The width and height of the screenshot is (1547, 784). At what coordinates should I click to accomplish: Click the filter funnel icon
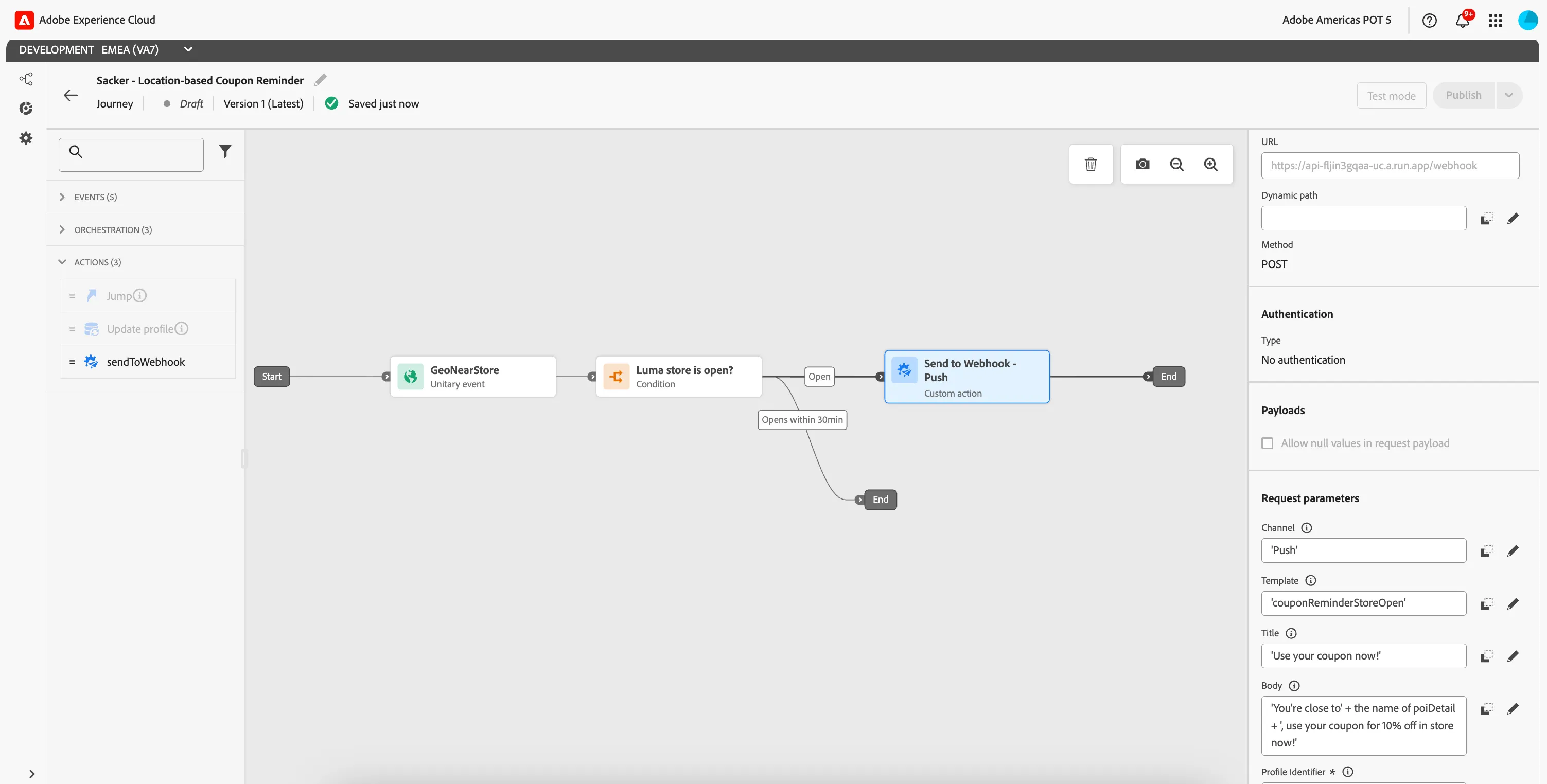[x=225, y=151]
